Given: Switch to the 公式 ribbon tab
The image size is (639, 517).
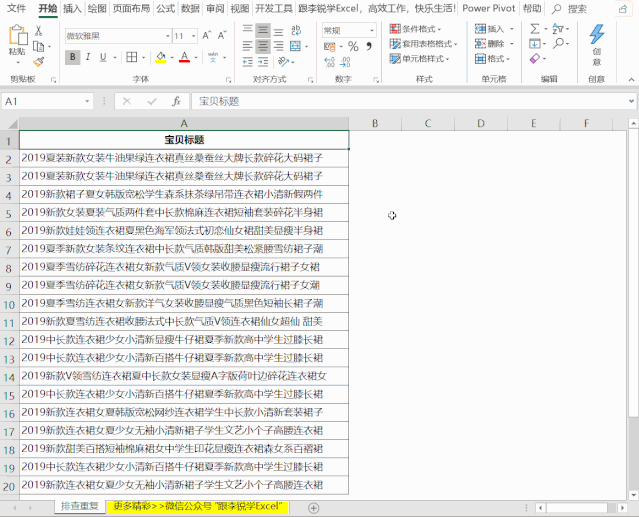Looking at the screenshot, I should [165, 8].
